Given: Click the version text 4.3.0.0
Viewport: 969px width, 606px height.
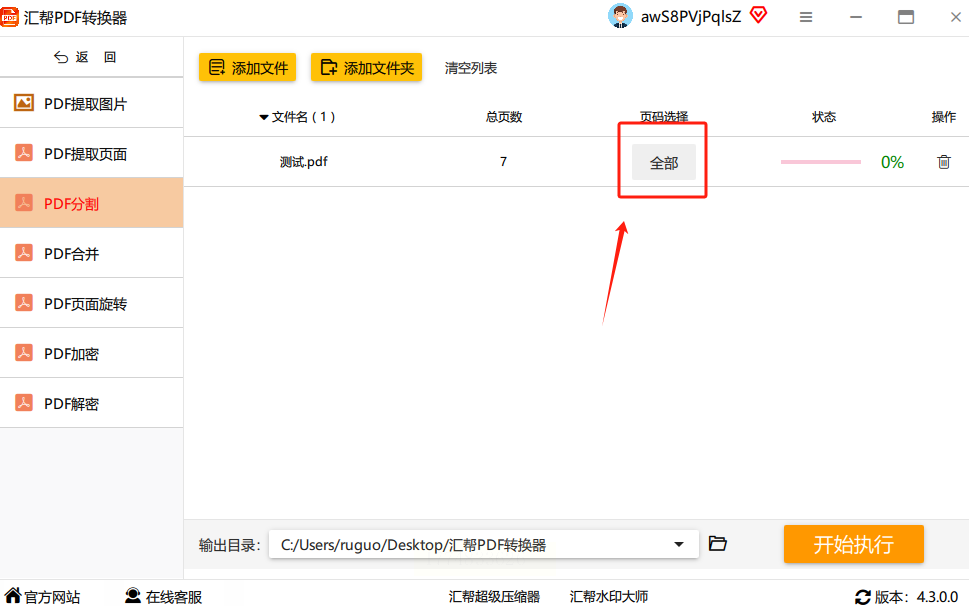Looking at the screenshot, I should 937,597.
